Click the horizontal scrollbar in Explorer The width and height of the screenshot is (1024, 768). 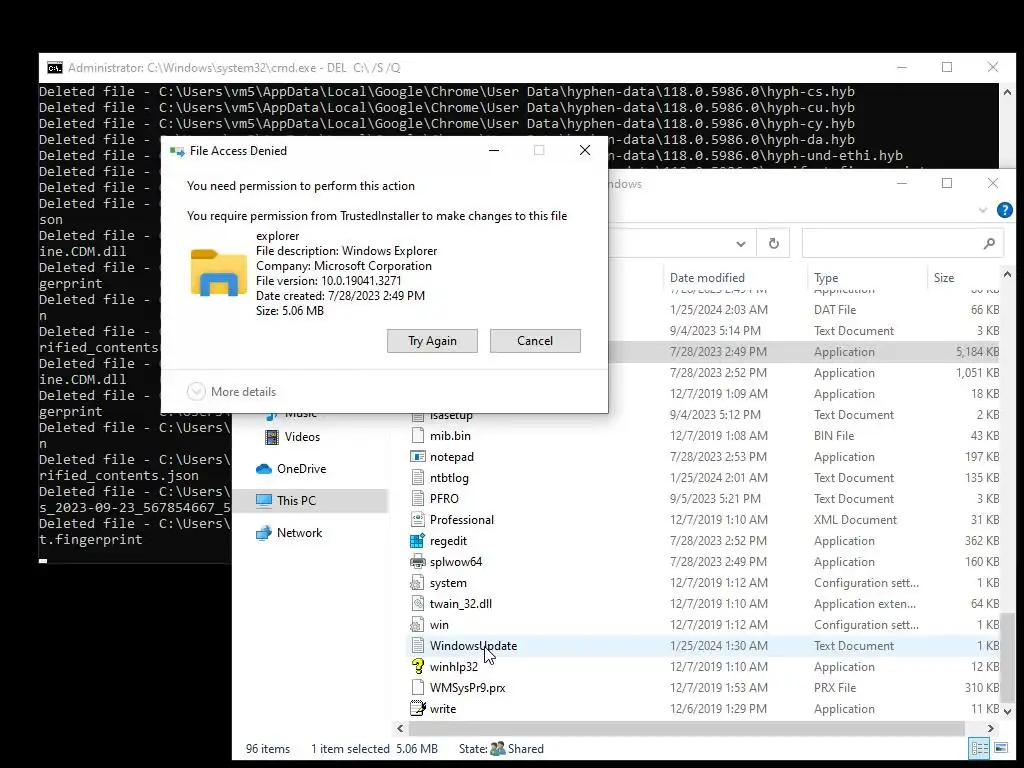686,728
